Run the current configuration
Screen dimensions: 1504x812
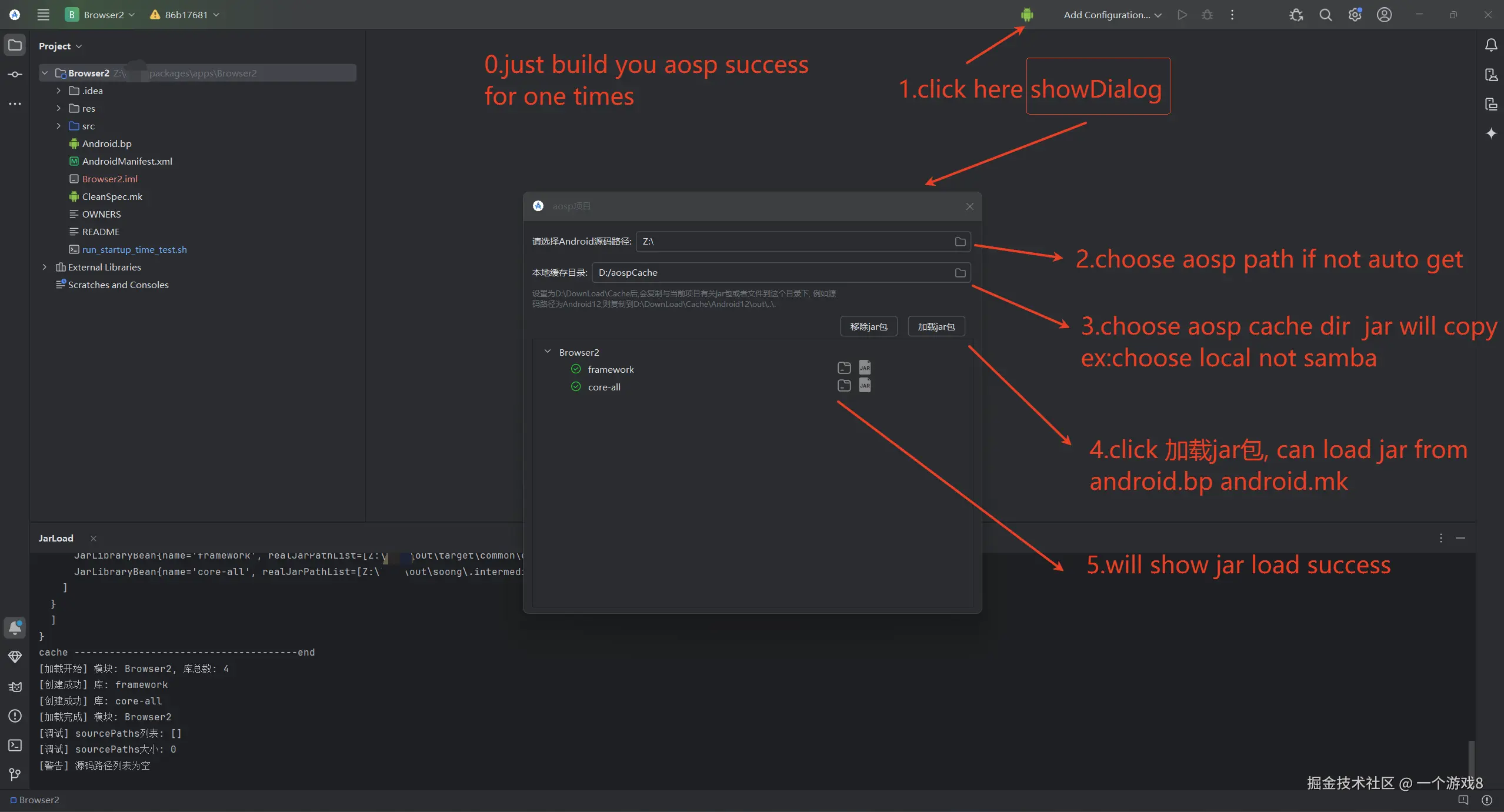pyautogui.click(x=1182, y=15)
